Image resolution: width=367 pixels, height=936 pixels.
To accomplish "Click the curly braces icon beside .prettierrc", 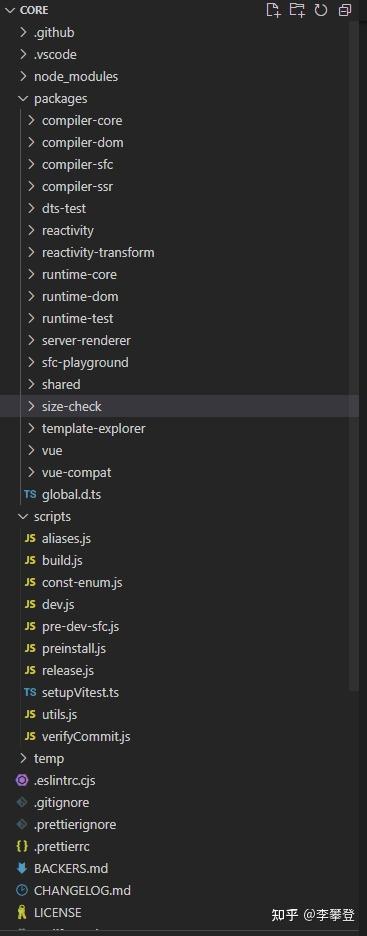I will [x=22, y=847].
